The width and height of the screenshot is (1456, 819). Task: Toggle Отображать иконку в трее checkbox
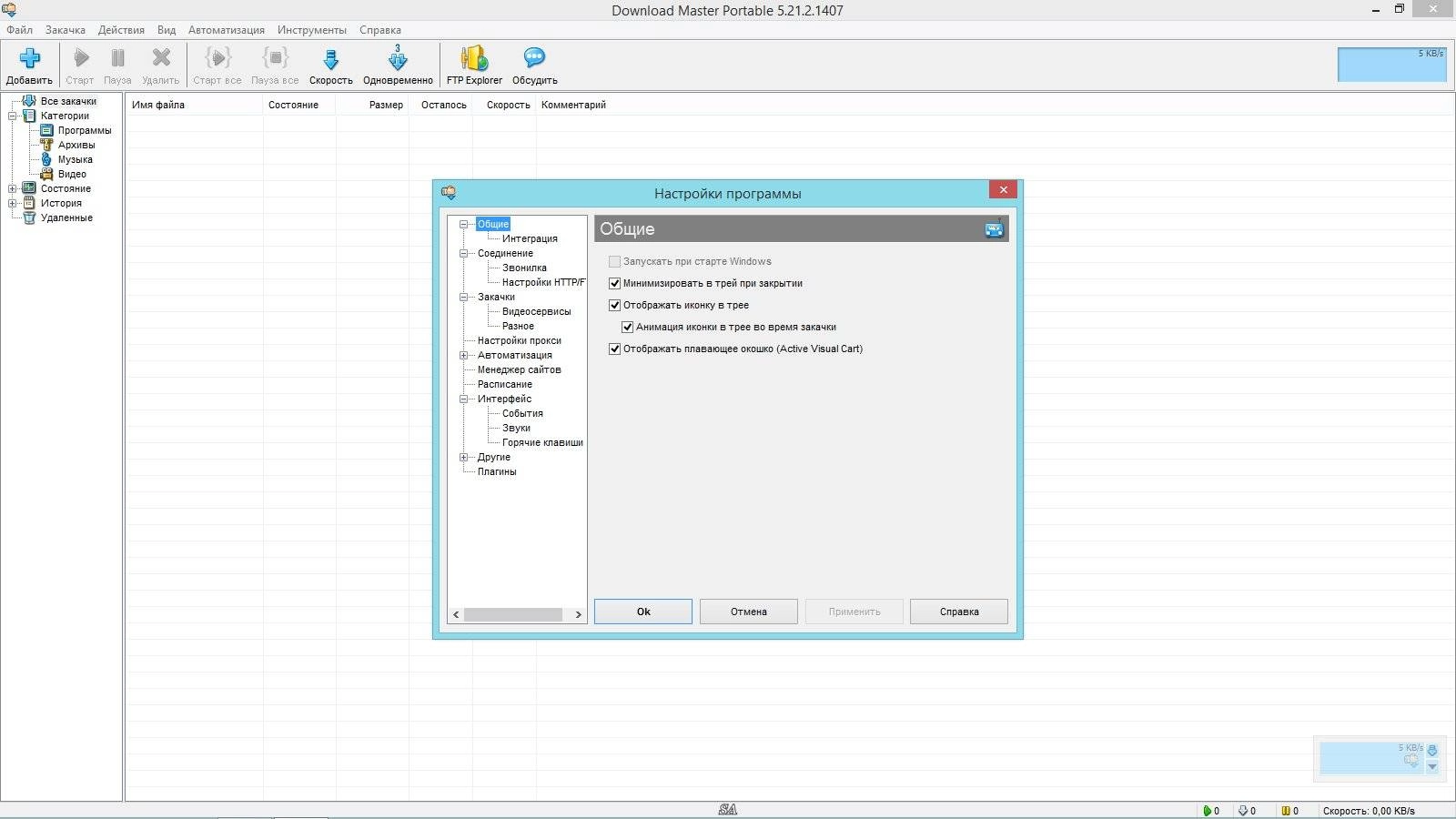pos(614,305)
